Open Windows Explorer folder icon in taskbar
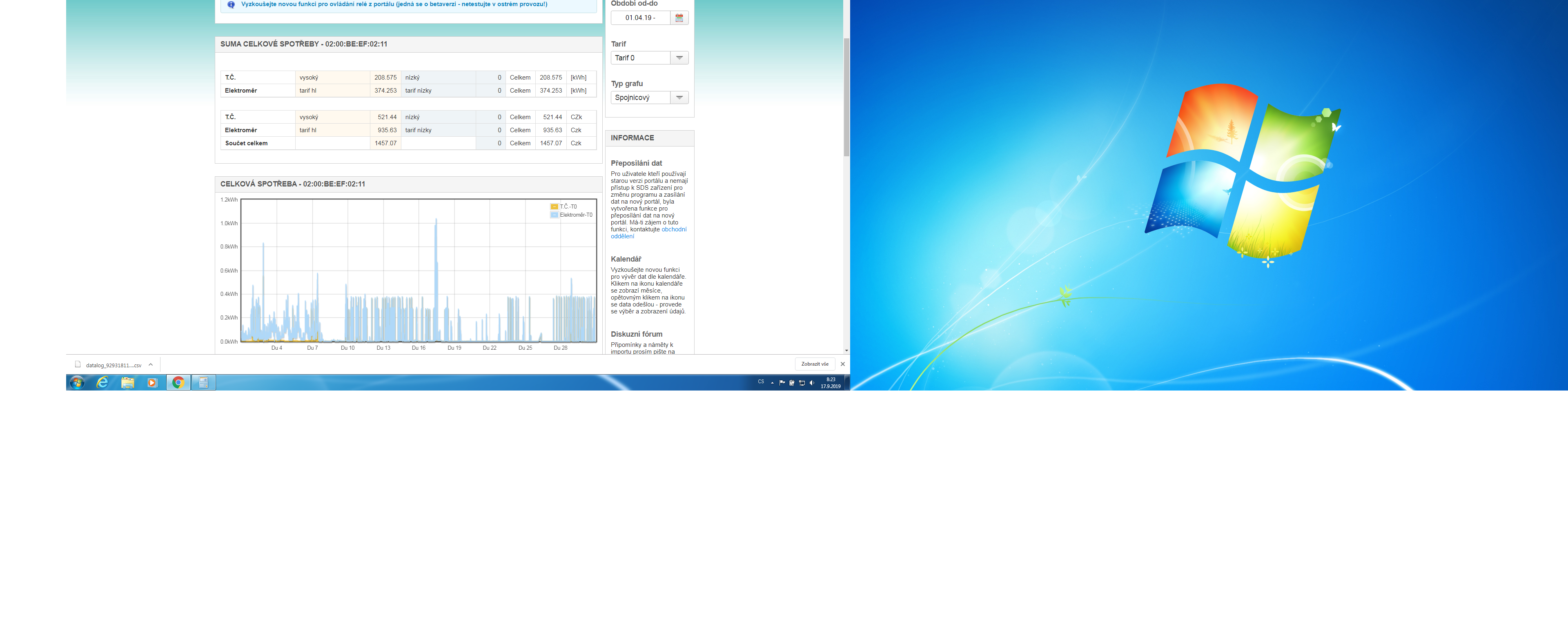Screen dimensions: 1568x617 (127, 382)
